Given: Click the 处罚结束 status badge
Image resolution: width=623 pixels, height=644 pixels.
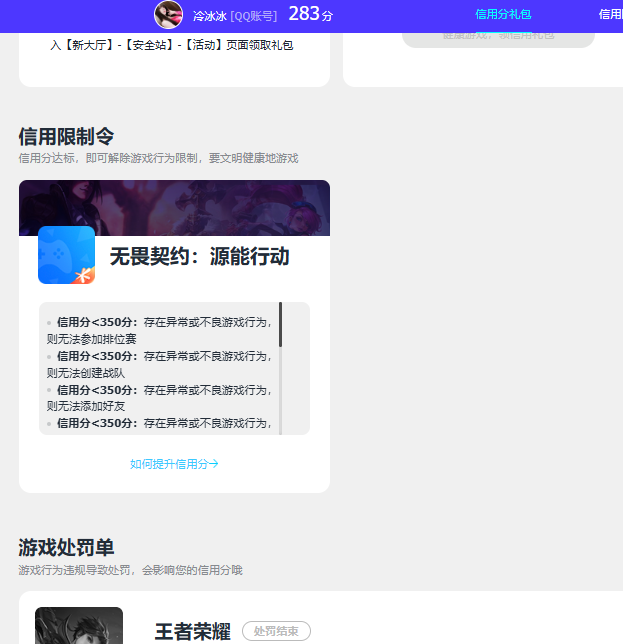Looking at the screenshot, I should point(276,631).
